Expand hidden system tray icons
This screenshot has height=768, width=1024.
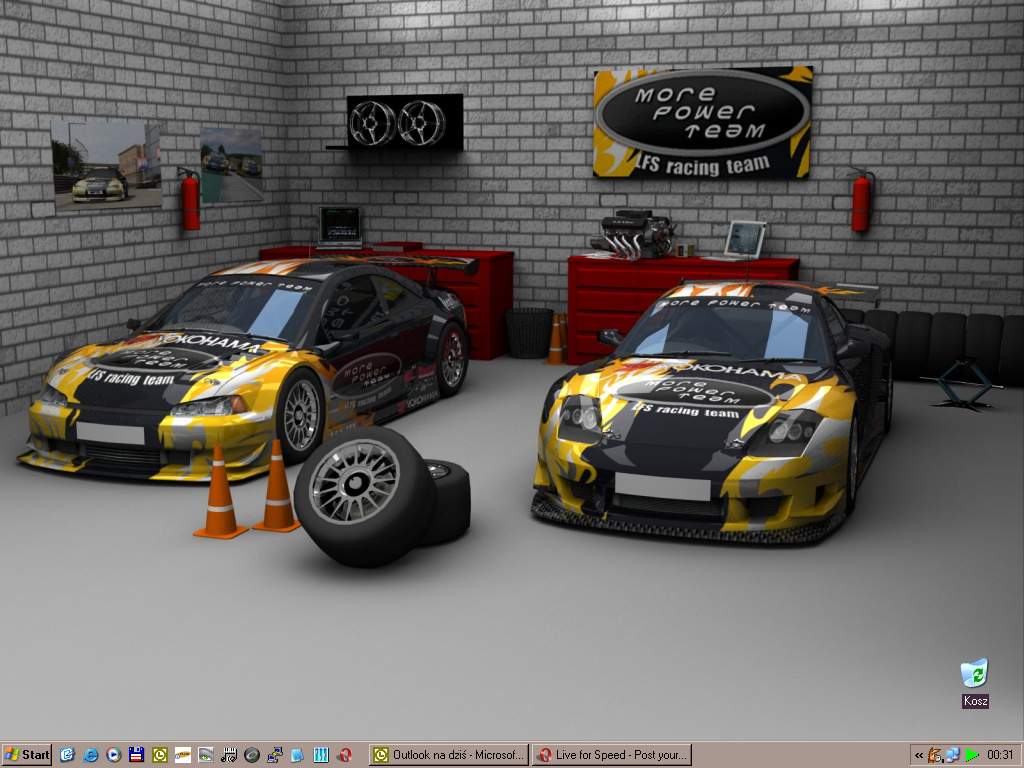pyautogui.click(x=919, y=756)
